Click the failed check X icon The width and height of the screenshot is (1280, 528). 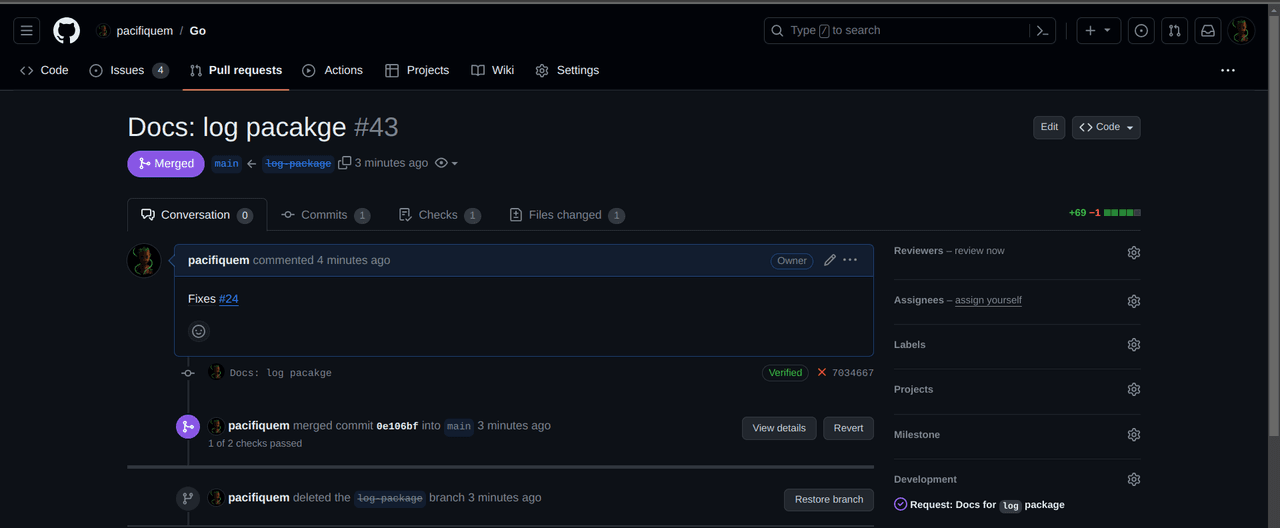tap(822, 373)
